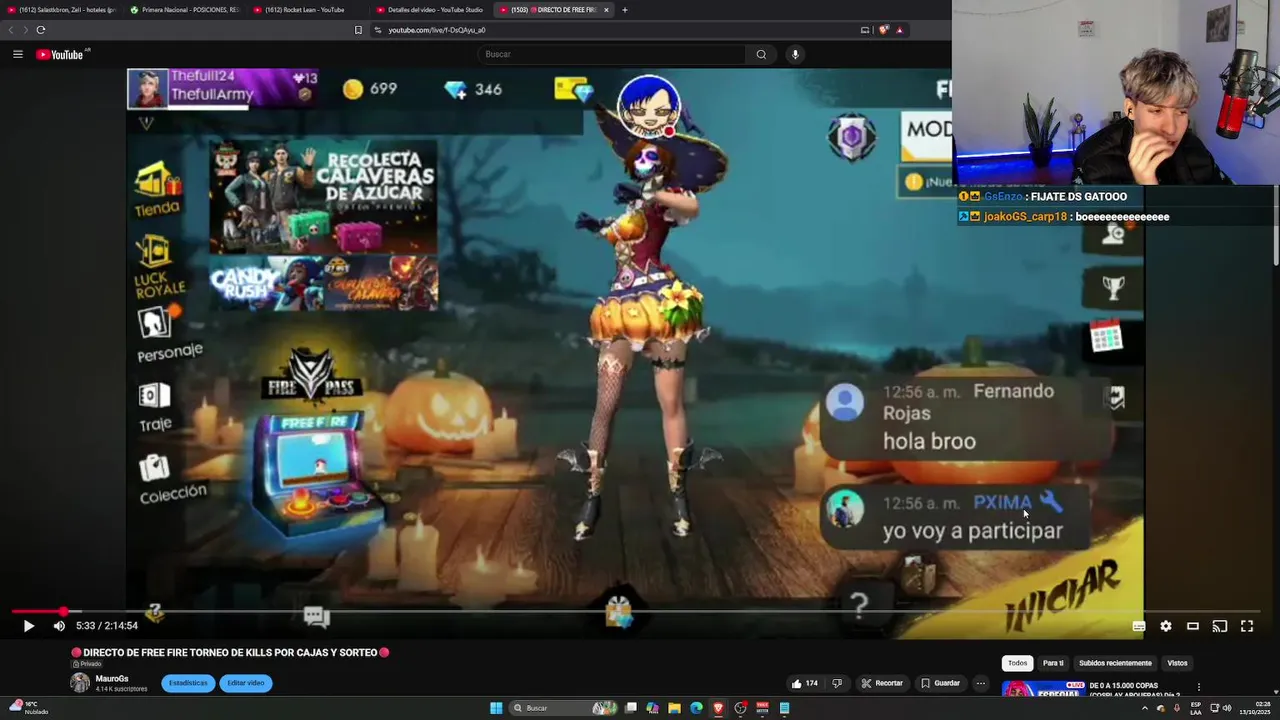Screen dimensions: 1280x720
Task: Toggle subtitles in the player
Action: [1139, 626]
